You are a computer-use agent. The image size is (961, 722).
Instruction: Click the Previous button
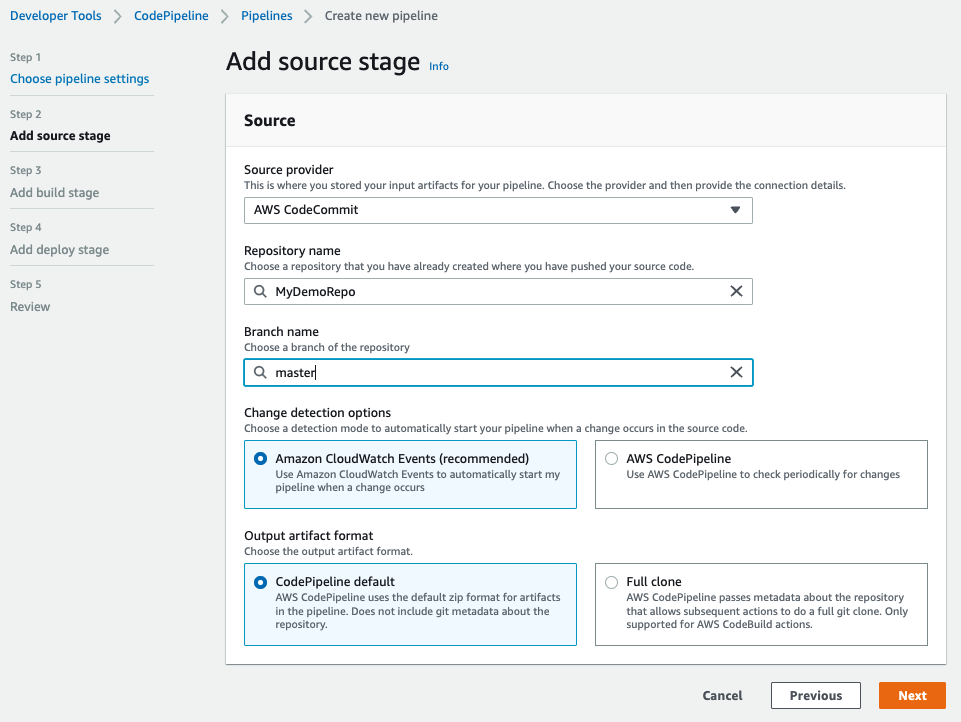tap(816, 696)
